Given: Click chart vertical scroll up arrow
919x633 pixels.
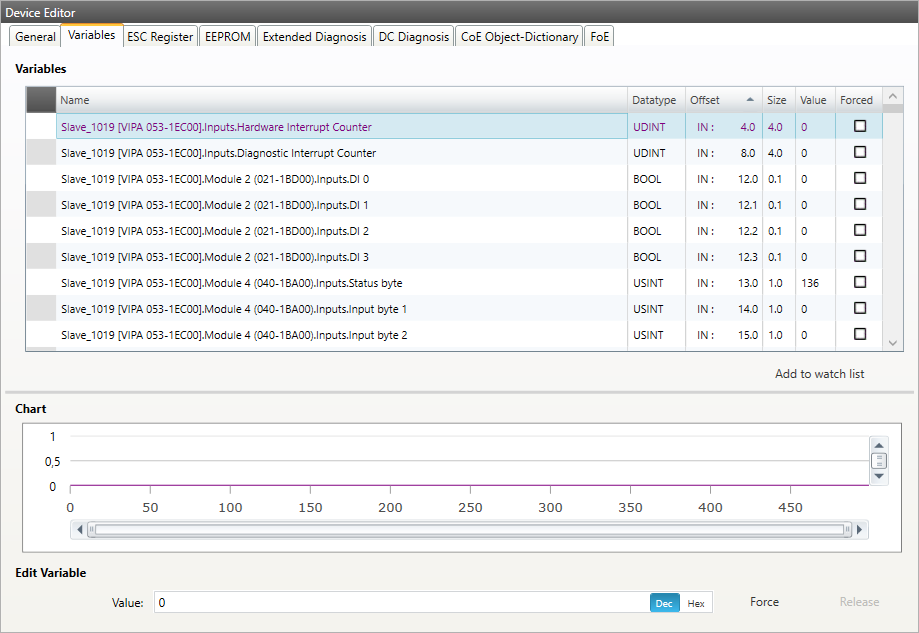Looking at the screenshot, I should pyautogui.click(x=879, y=445).
